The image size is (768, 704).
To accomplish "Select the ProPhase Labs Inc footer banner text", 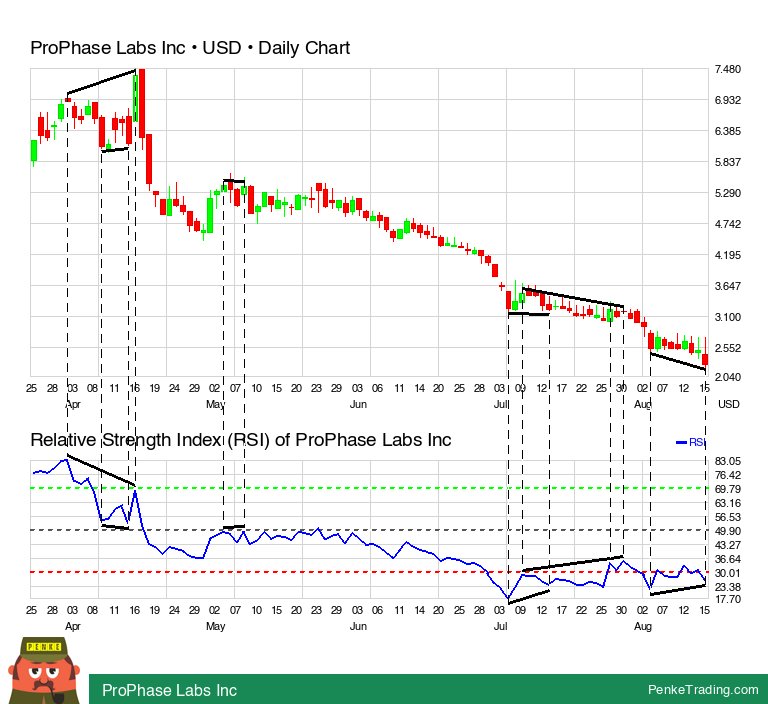I will pos(169,690).
